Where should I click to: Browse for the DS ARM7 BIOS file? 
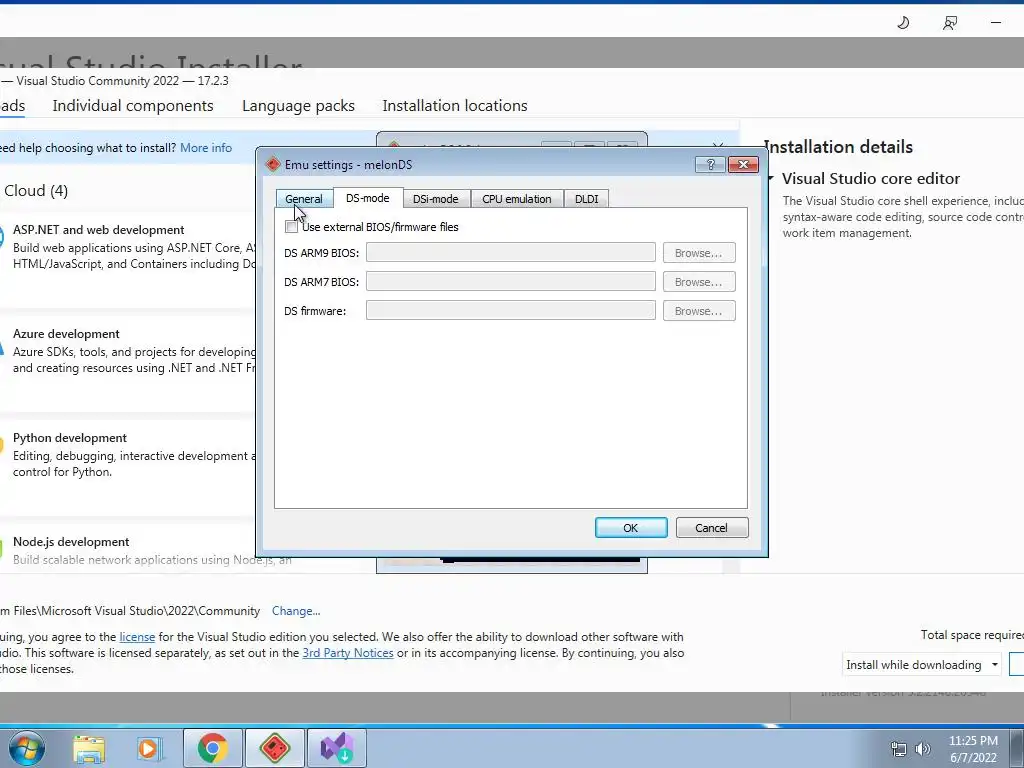(699, 281)
